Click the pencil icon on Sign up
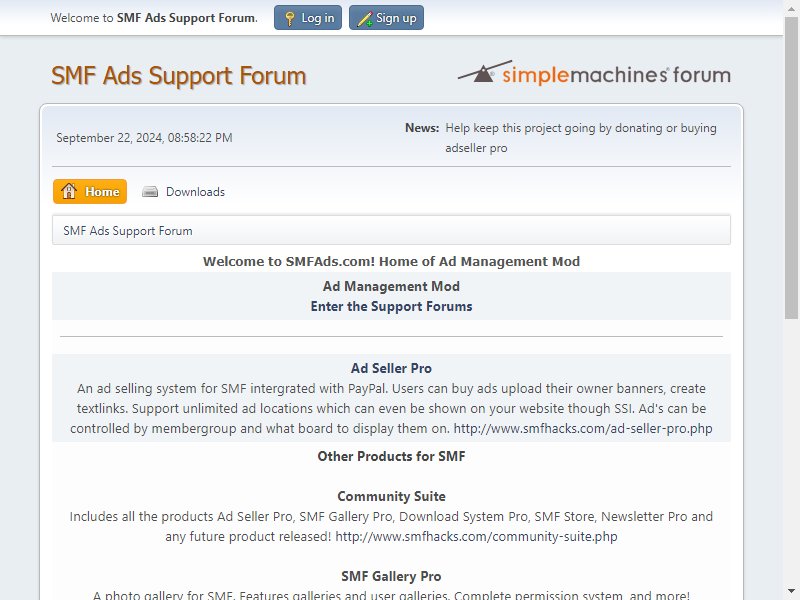 (365, 19)
